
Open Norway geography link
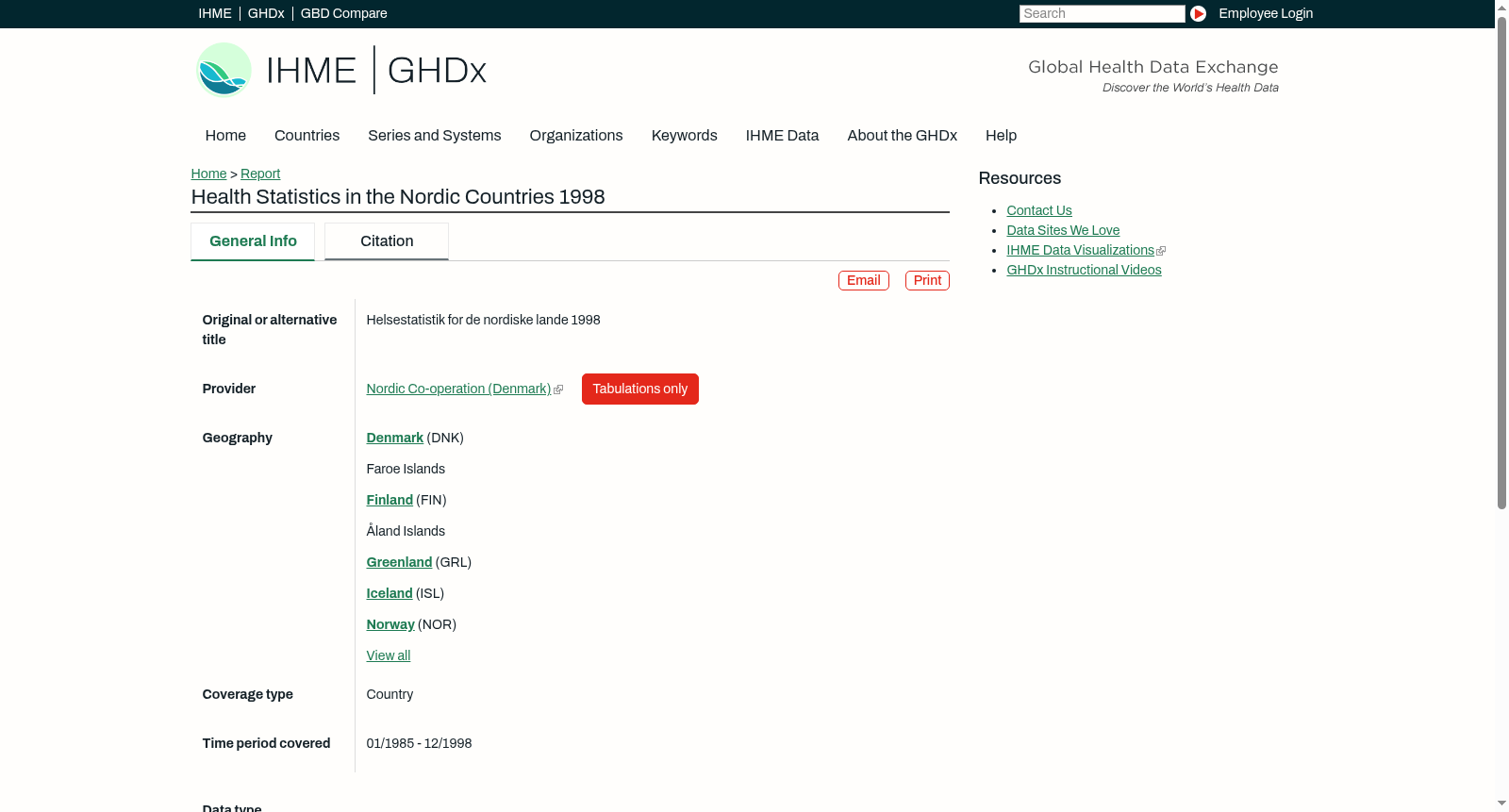390,624
